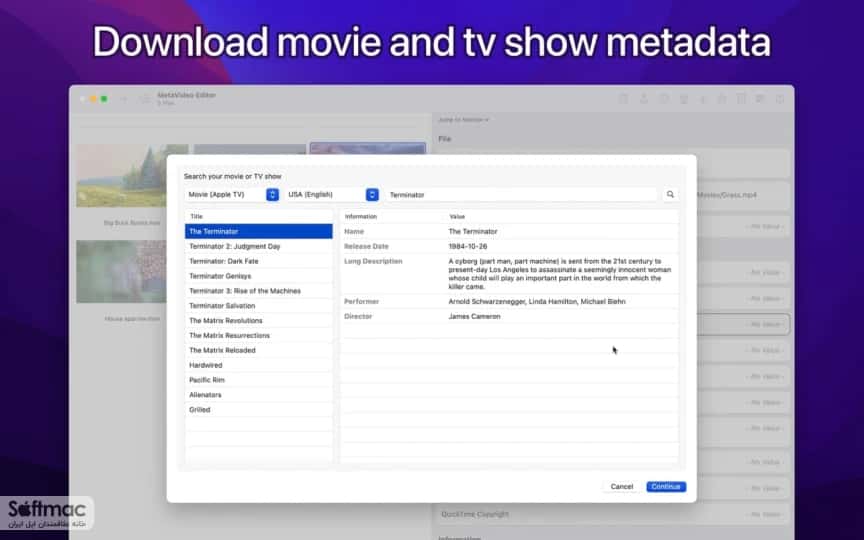Select The Matrix Revolutions result
Image resolution: width=864 pixels, height=540 pixels.
tap(258, 321)
